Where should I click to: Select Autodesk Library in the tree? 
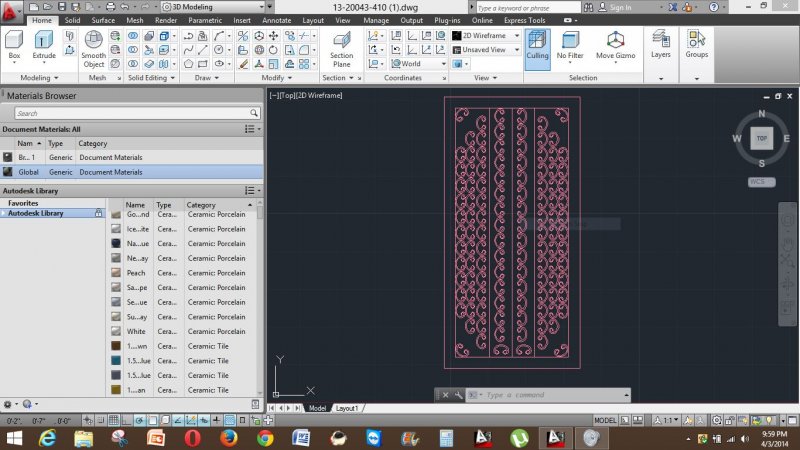pyautogui.click(x=36, y=213)
